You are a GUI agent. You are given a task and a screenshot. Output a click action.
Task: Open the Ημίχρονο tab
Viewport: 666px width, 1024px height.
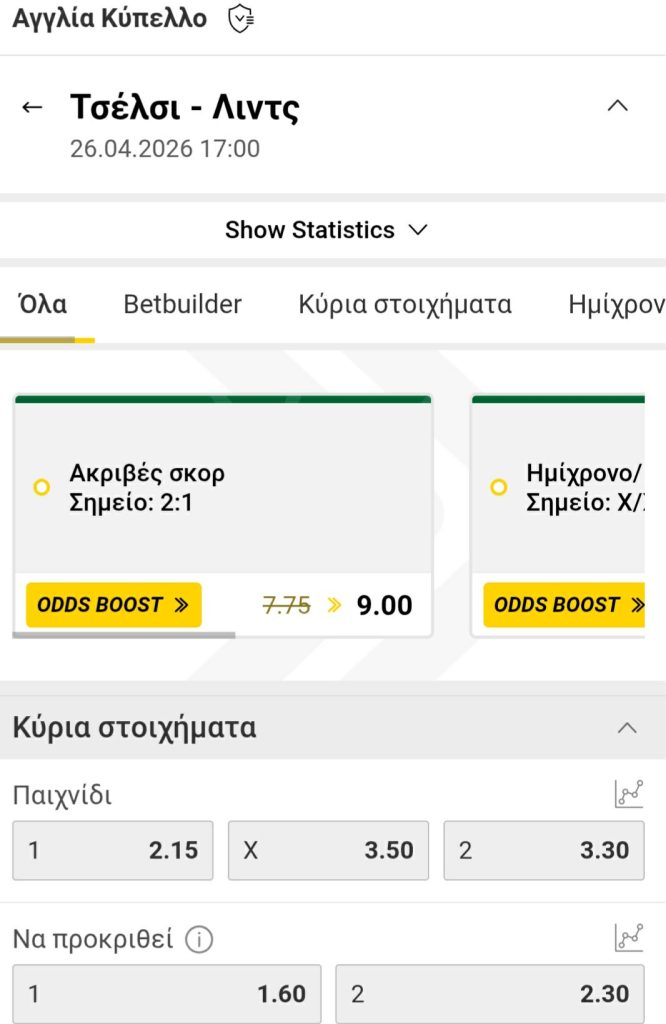620,304
